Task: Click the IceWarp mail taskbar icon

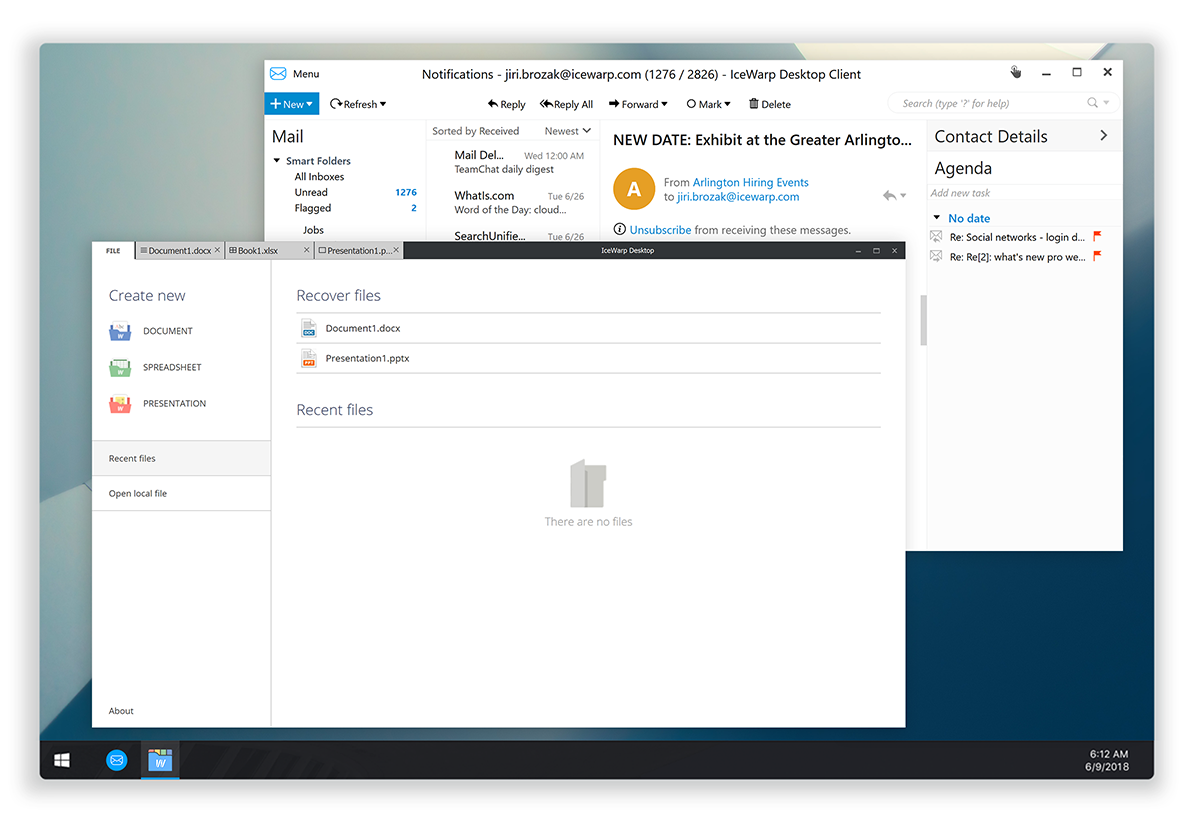Action: [x=117, y=761]
